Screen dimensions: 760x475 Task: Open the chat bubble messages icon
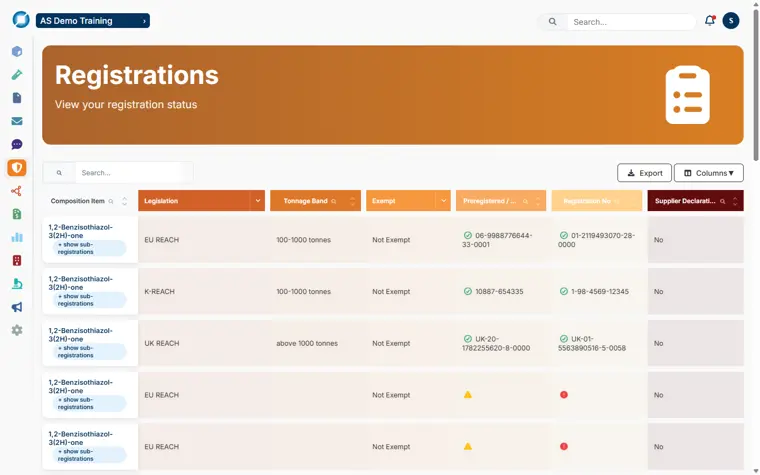coord(17,144)
